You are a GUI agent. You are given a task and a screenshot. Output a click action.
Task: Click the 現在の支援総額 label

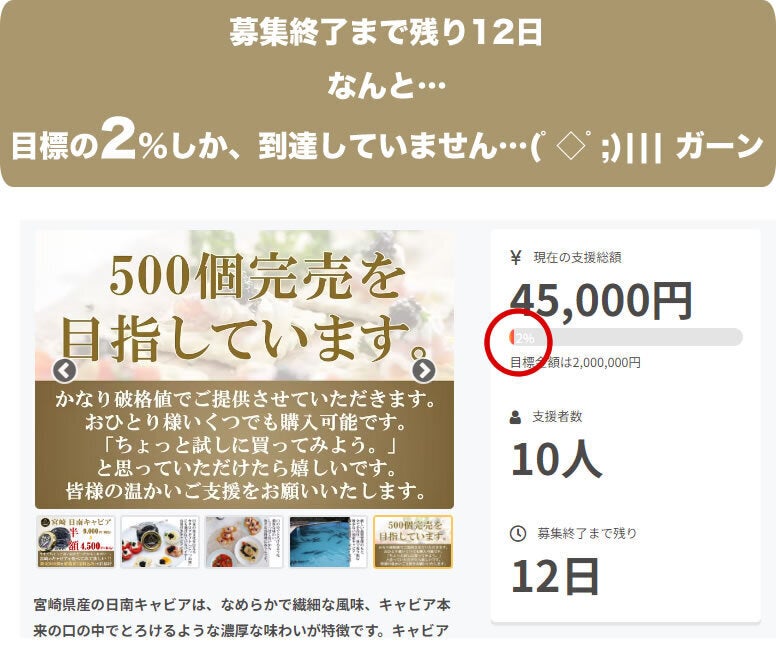(577, 257)
